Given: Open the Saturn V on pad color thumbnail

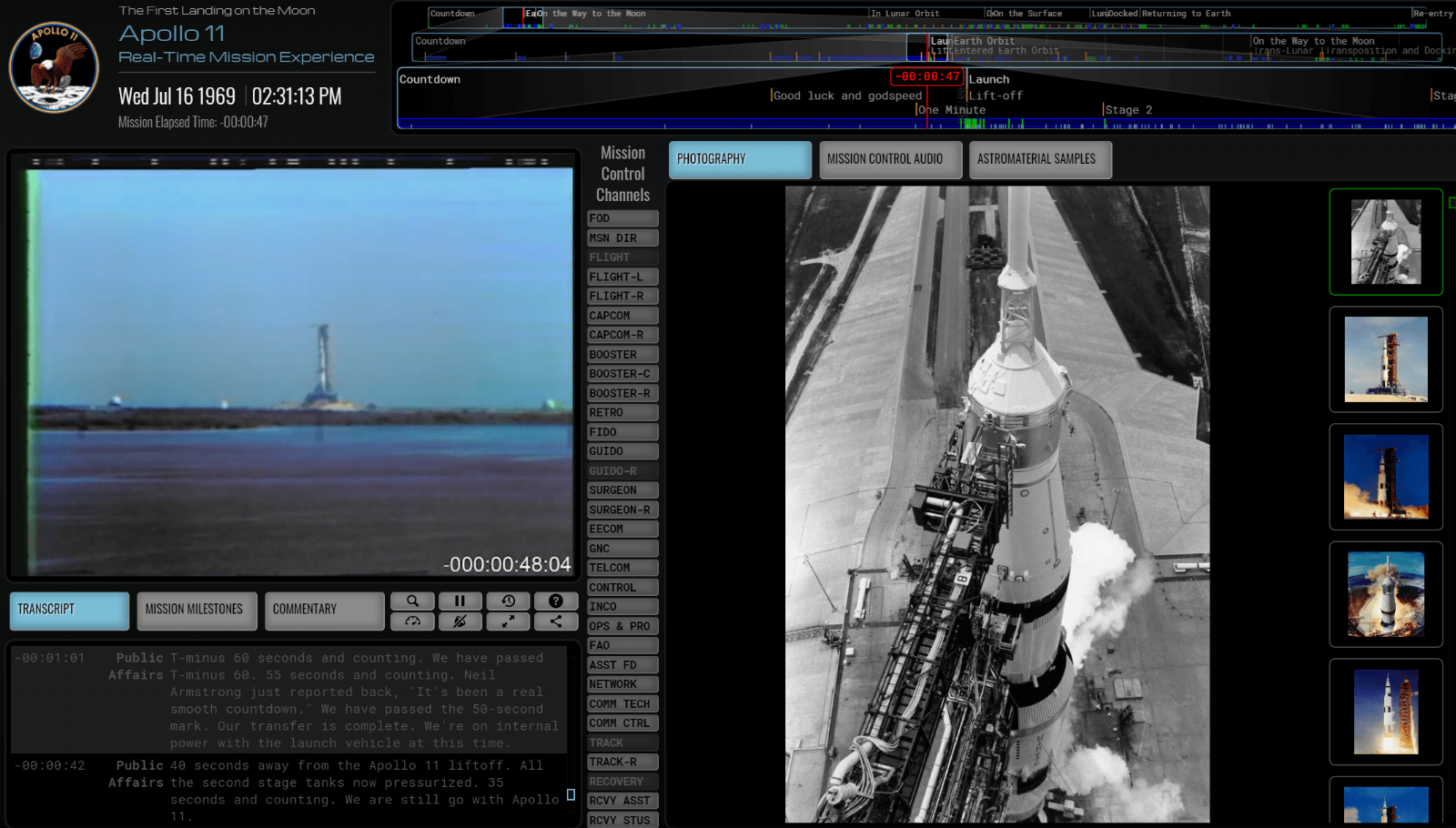Looking at the screenshot, I should coord(1386,359).
